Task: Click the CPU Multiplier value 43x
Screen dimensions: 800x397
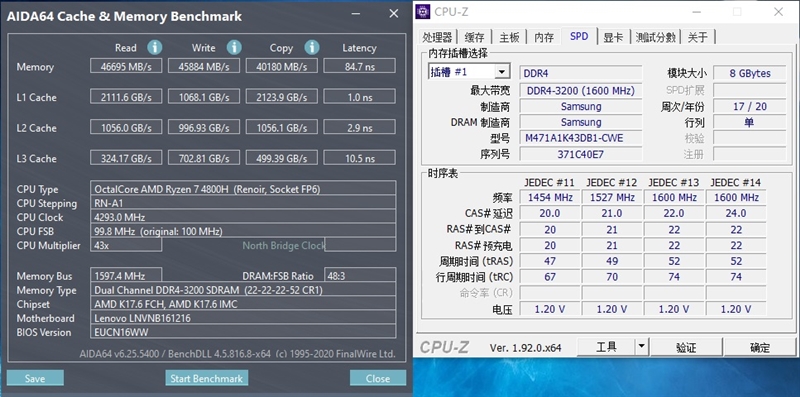Action: coord(126,245)
